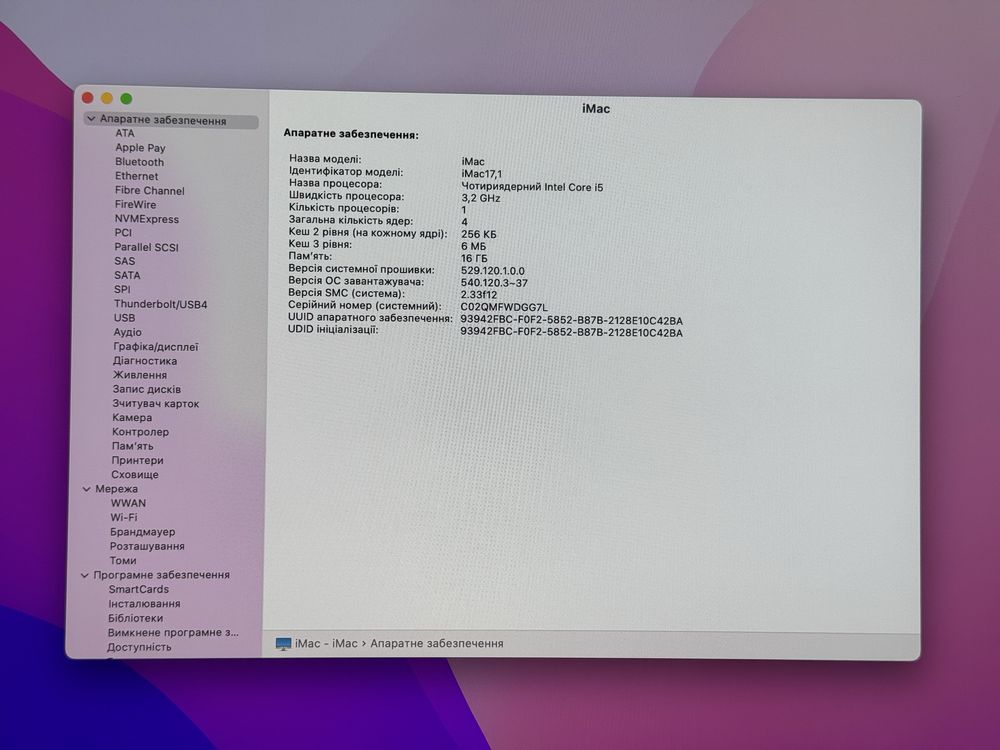The height and width of the screenshot is (750, 1000).
Task: Select USB in the sidebar
Action: coord(124,318)
